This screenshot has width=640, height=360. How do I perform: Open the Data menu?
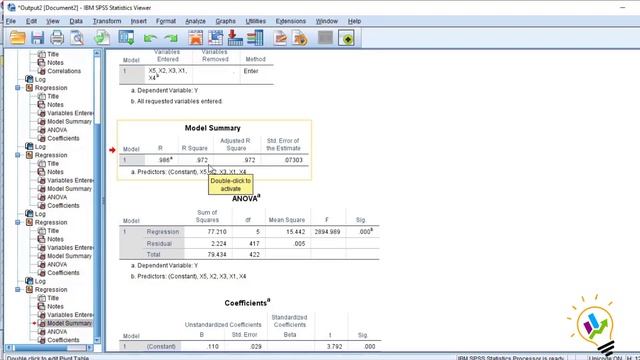(x=76, y=21)
